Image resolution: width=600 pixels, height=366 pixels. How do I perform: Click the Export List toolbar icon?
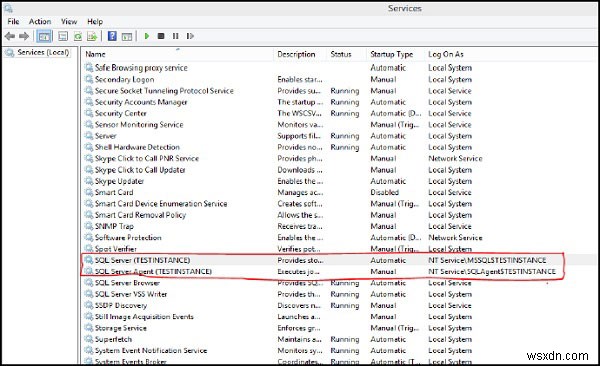click(x=92, y=36)
